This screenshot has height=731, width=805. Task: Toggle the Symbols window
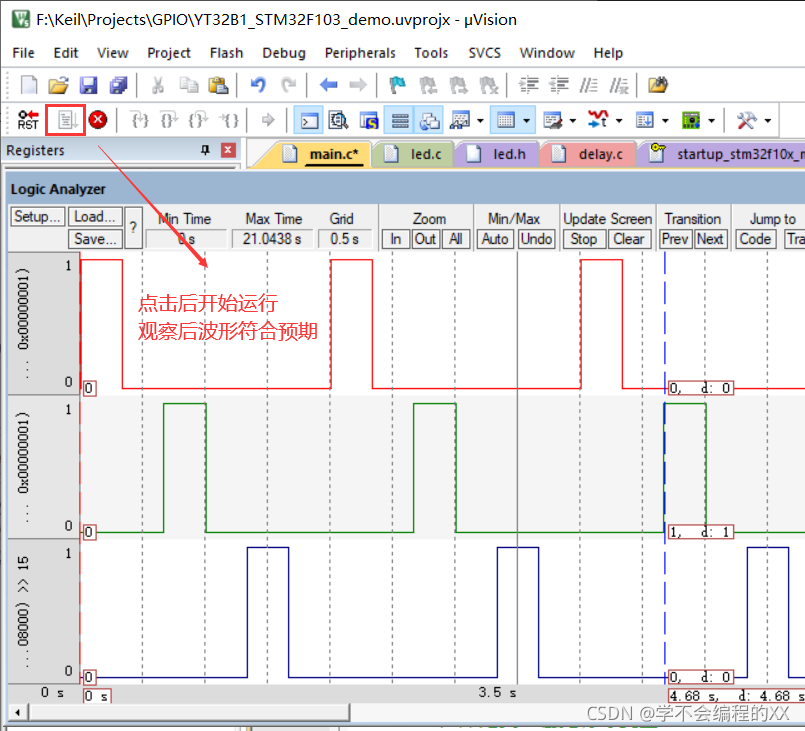(369, 120)
